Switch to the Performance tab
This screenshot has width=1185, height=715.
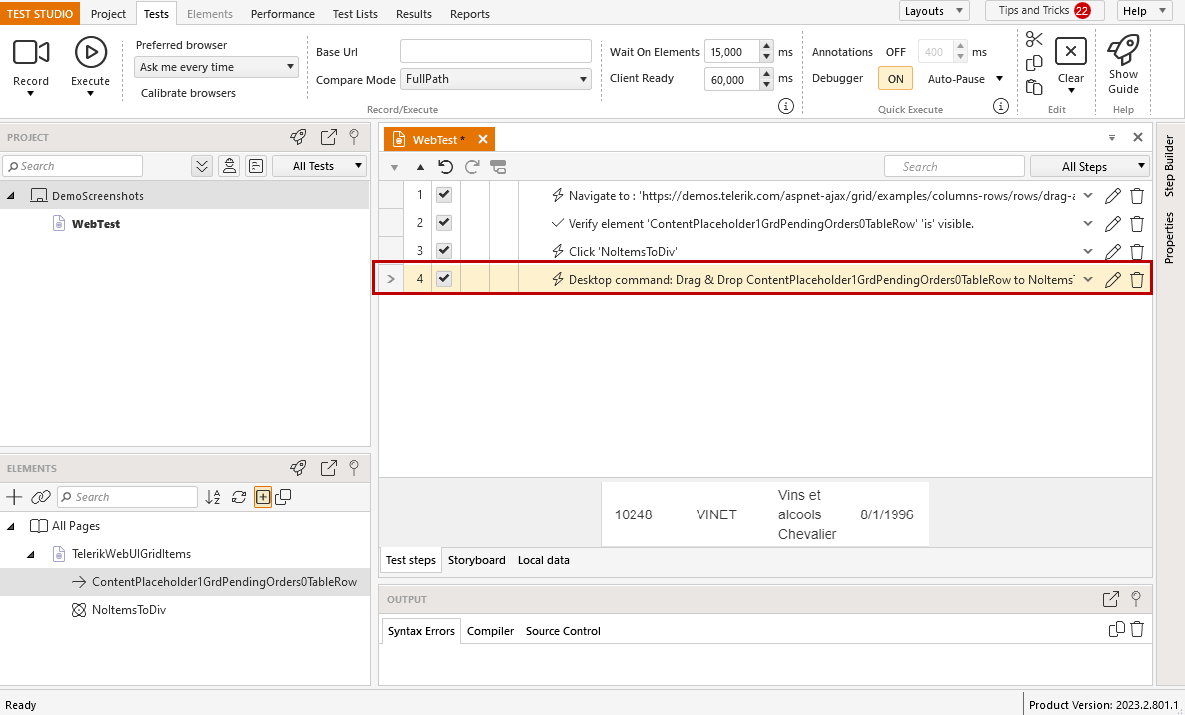[283, 14]
